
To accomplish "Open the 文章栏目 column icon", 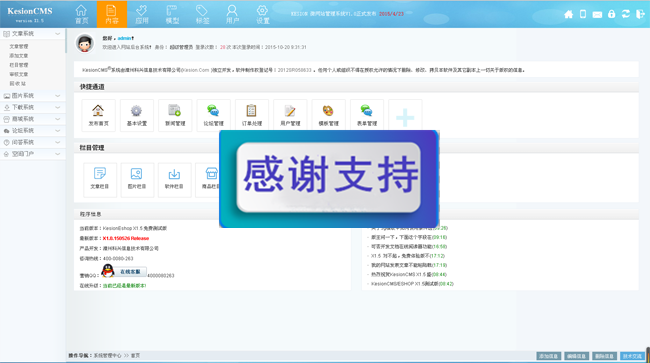I will 99,179.
